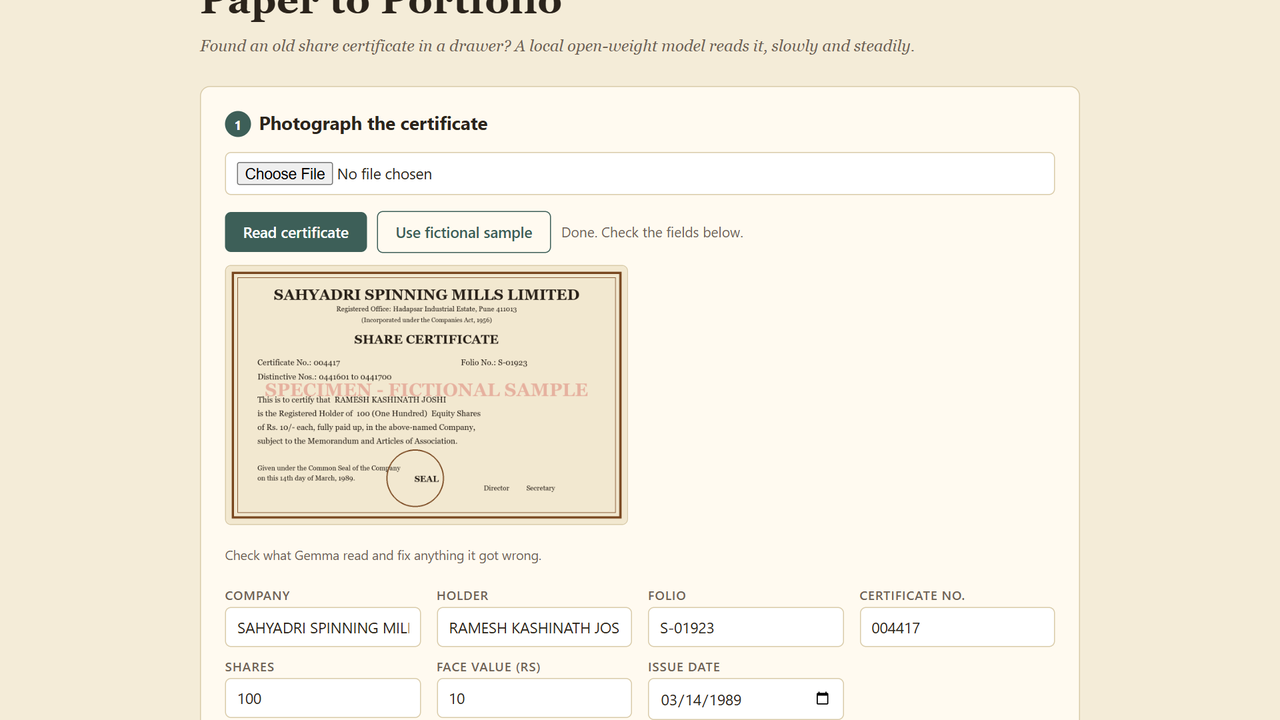Image resolution: width=1280 pixels, height=720 pixels.
Task: Click the 'Photograph the certificate' heading
Action: click(373, 124)
